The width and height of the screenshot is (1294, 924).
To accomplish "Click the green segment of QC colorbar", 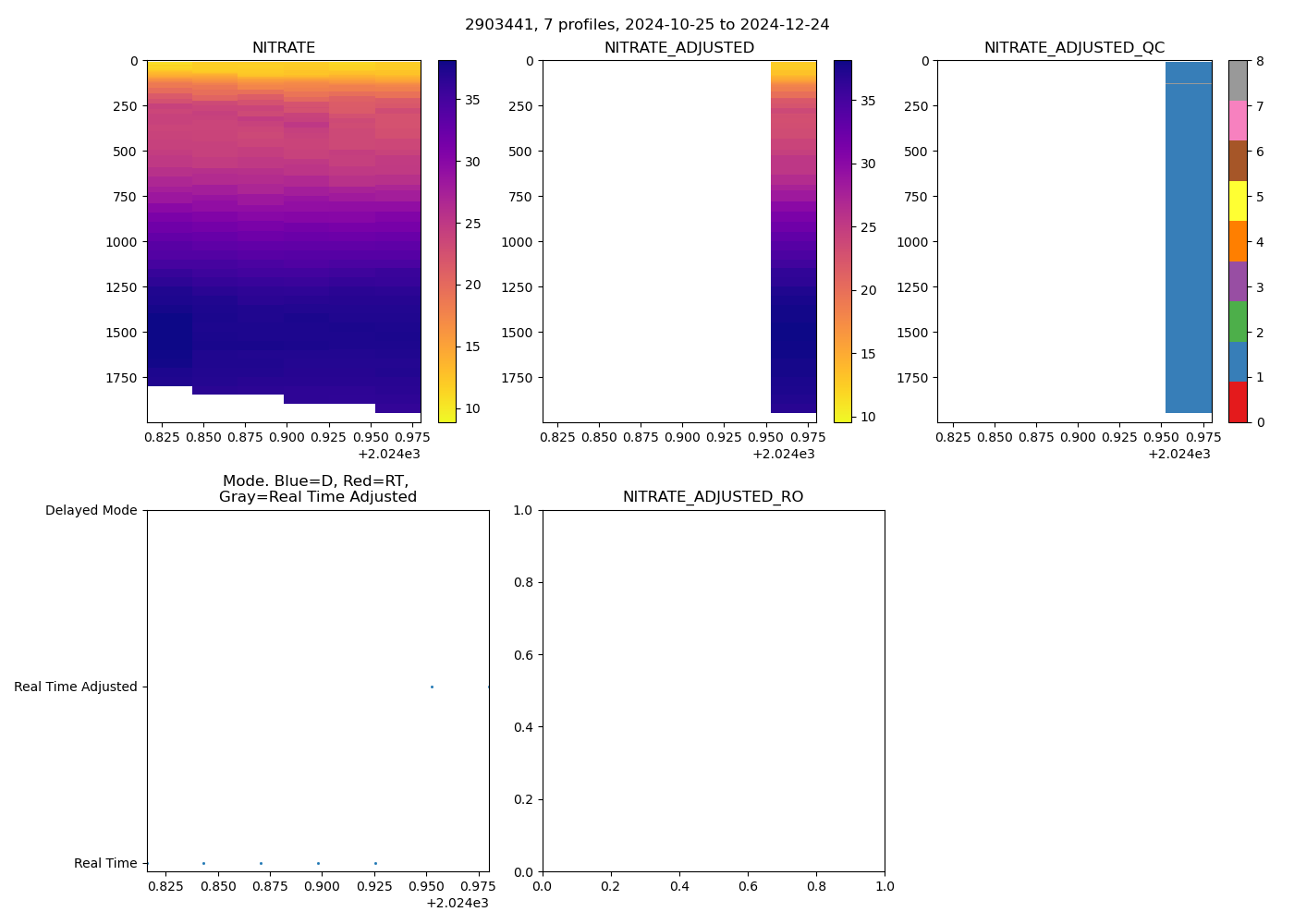I will click(x=1238, y=322).
